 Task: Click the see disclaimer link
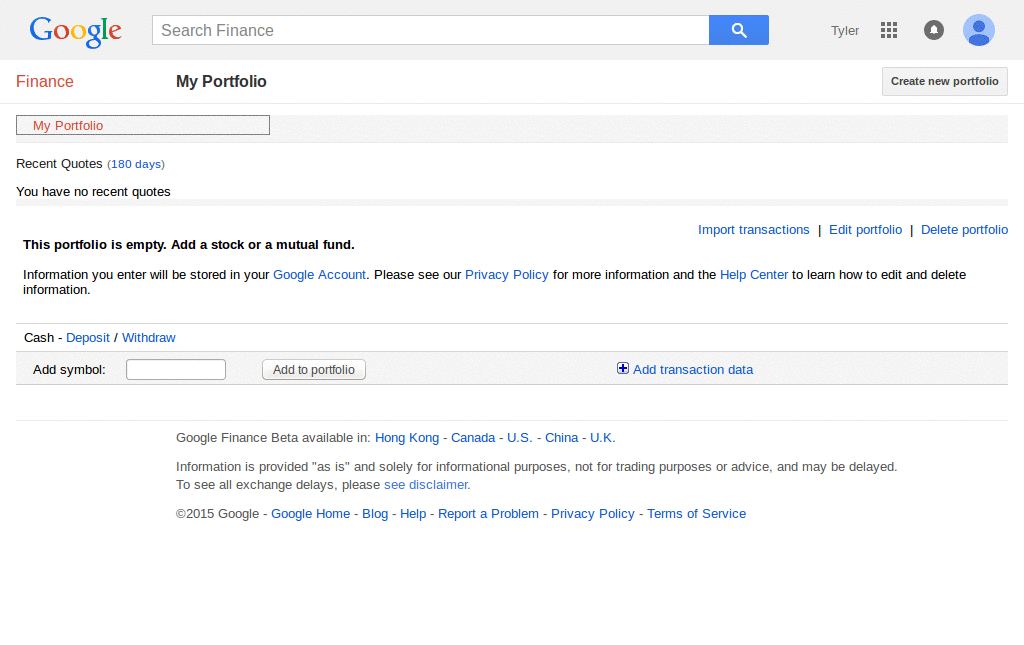426,485
